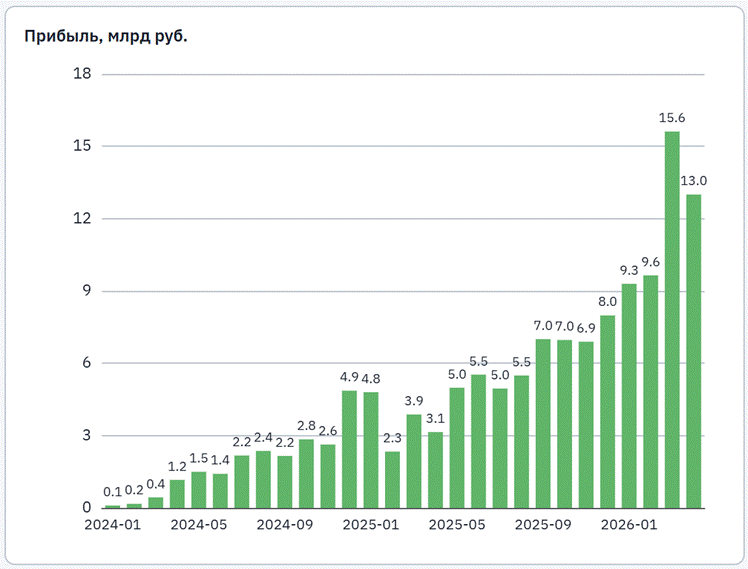
Task: Select the last bar labeled 13.0
Action: click(694, 351)
